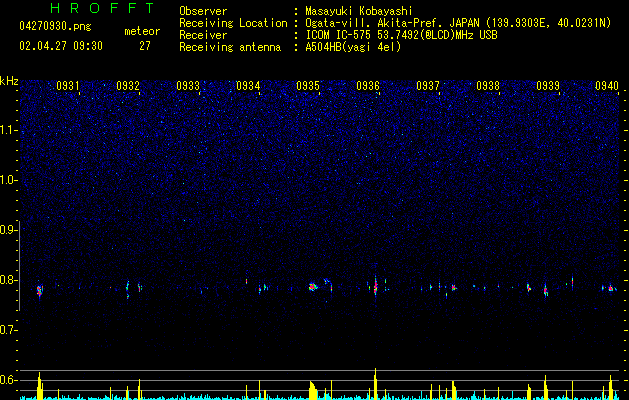The height and width of the screenshot is (400, 629).
Task: Click the 0.7 frequency axis label
Action: coord(7,330)
